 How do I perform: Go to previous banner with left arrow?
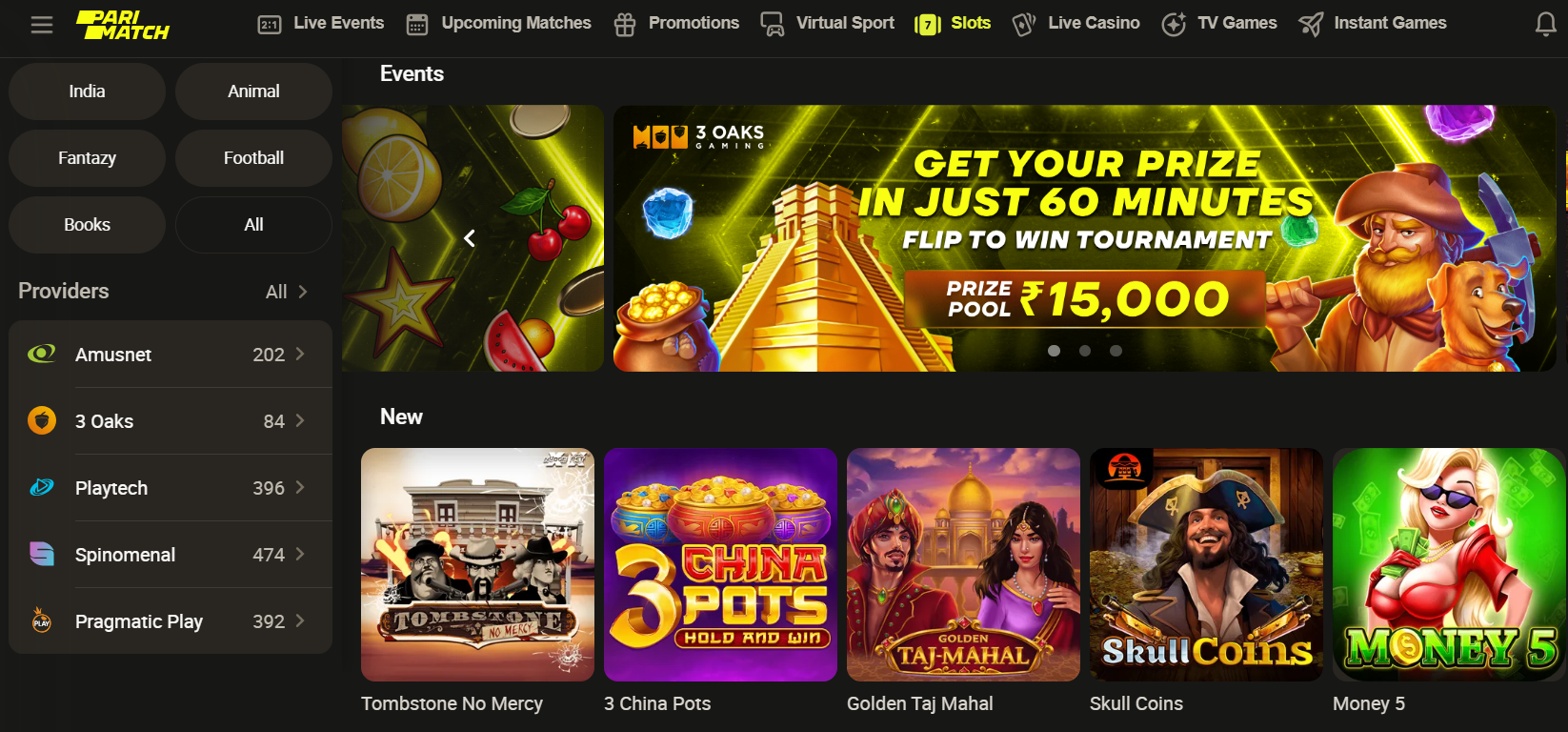click(x=470, y=238)
